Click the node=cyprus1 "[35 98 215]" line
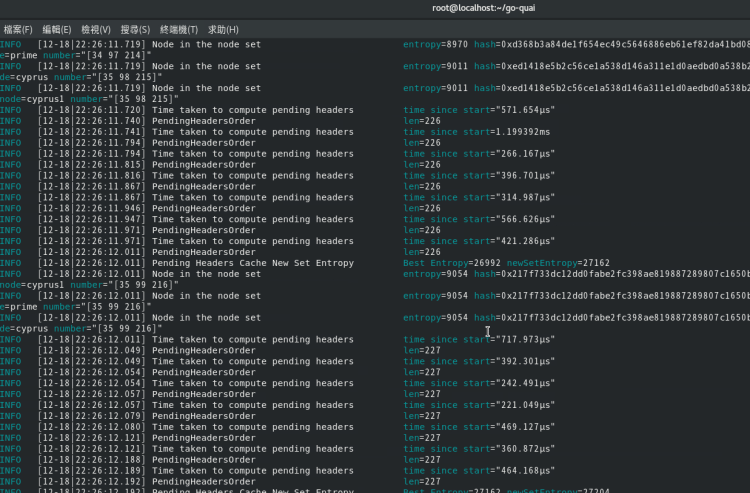This screenshot has width=750, height=493. point(90,100)
